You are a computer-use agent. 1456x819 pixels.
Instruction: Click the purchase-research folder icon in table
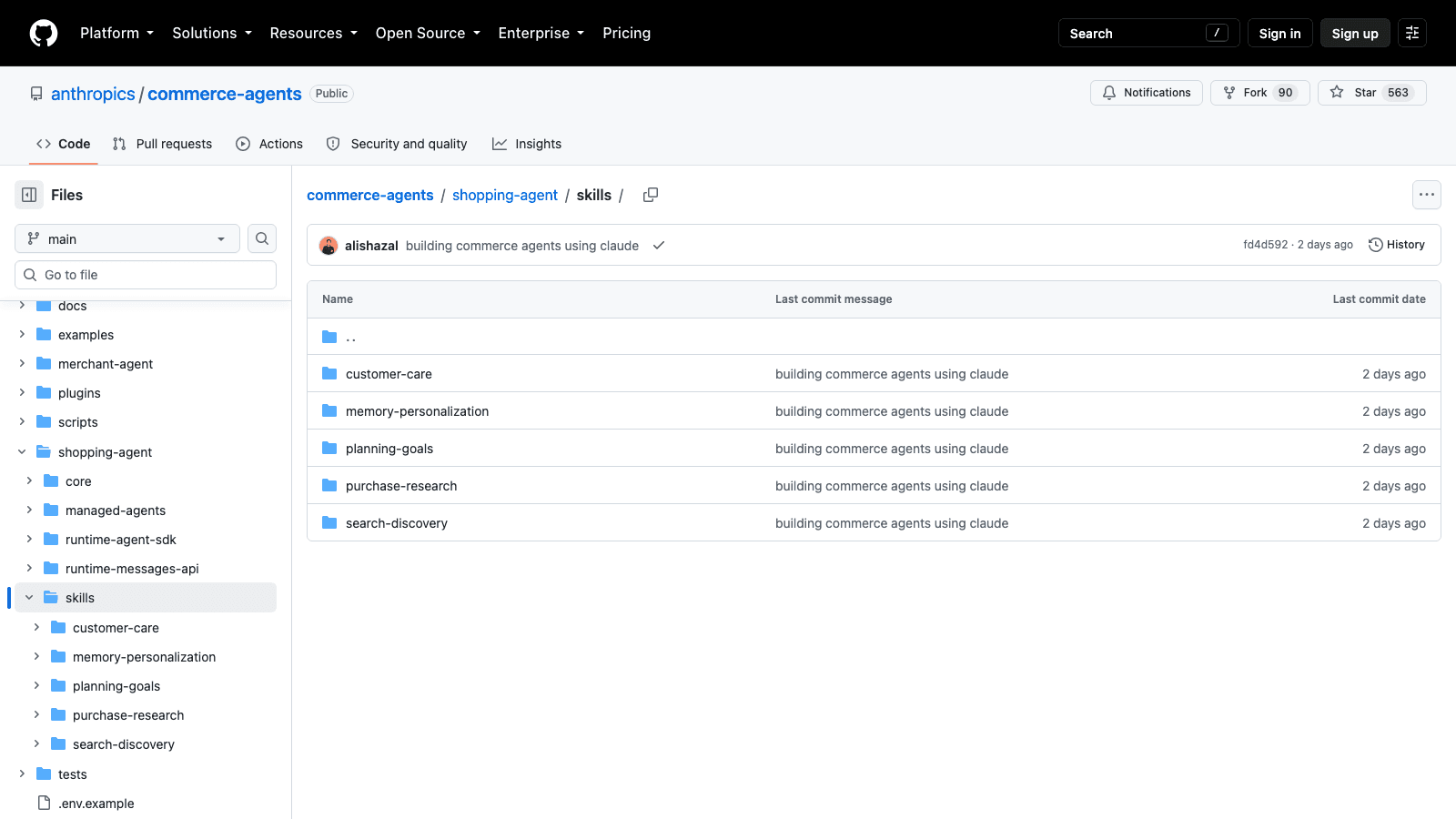[329, 486]
